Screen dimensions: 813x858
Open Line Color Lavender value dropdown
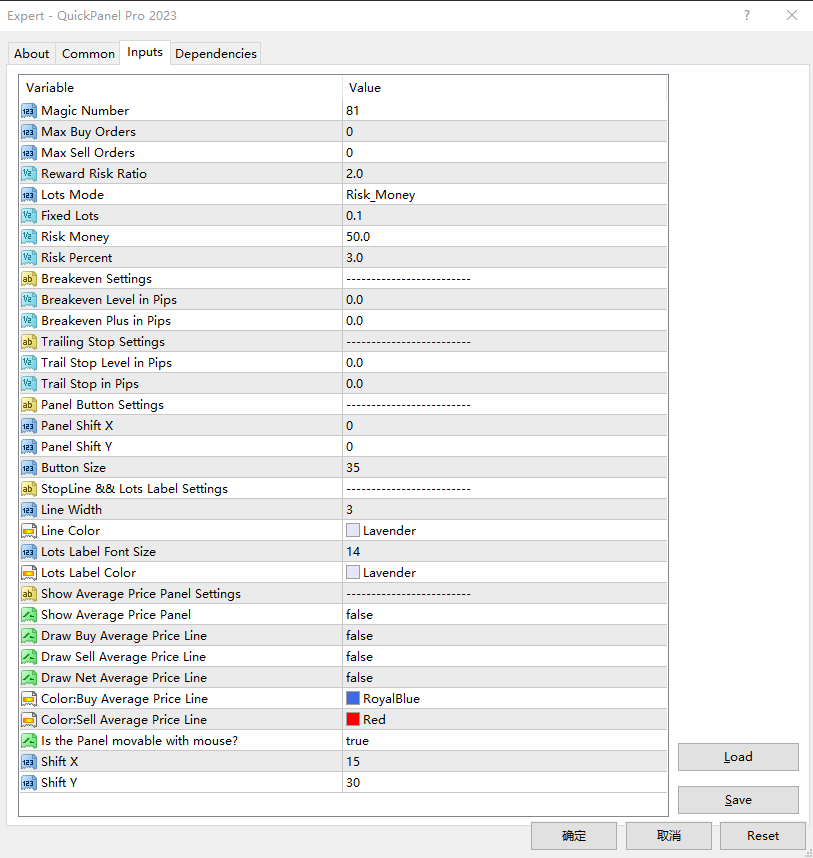pyautogui.click(x=504, y=531)
